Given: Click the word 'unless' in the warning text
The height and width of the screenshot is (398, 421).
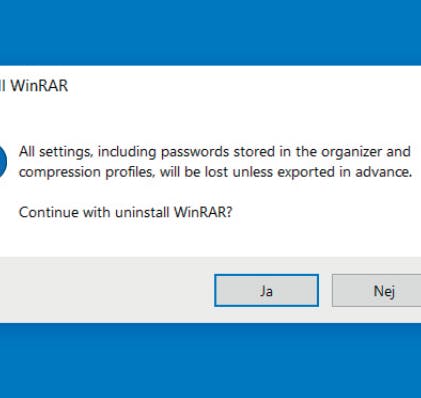Looking at the screenshot, I should (x=253, y=172).
